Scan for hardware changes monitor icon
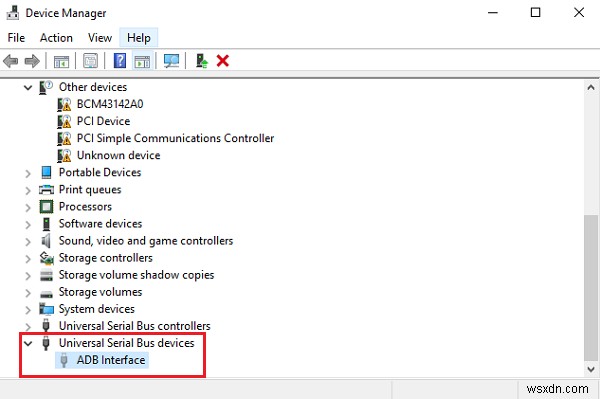Screen dimensions: 600x399 [171, 61]
